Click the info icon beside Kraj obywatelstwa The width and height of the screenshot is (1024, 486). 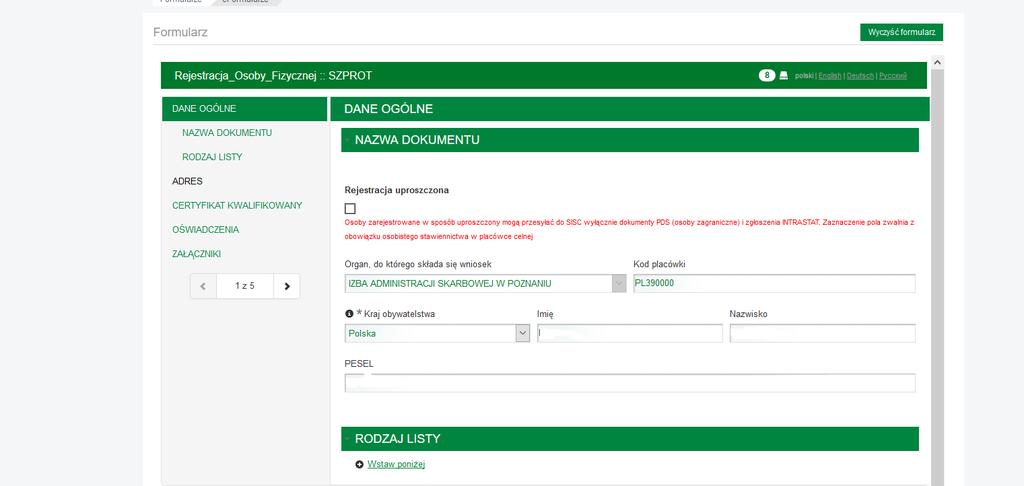349,314
